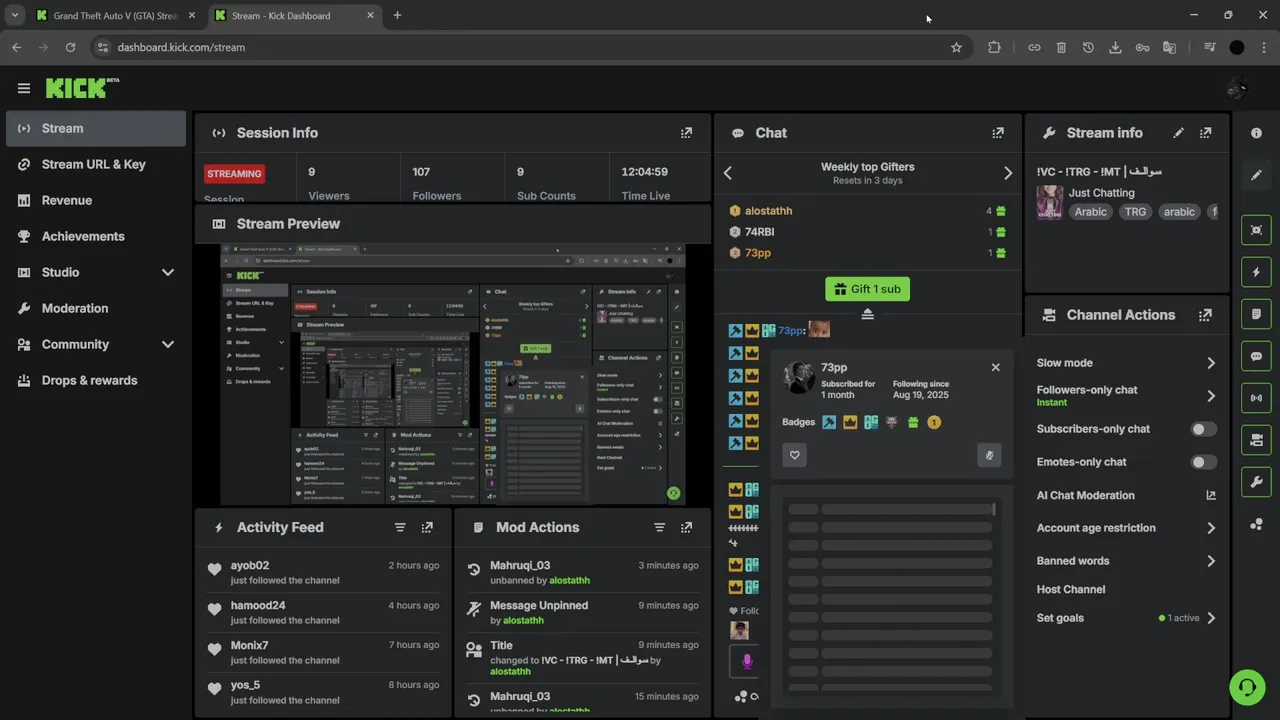
Task: Open Account age restriction settings chevron
Action: 1211,528
